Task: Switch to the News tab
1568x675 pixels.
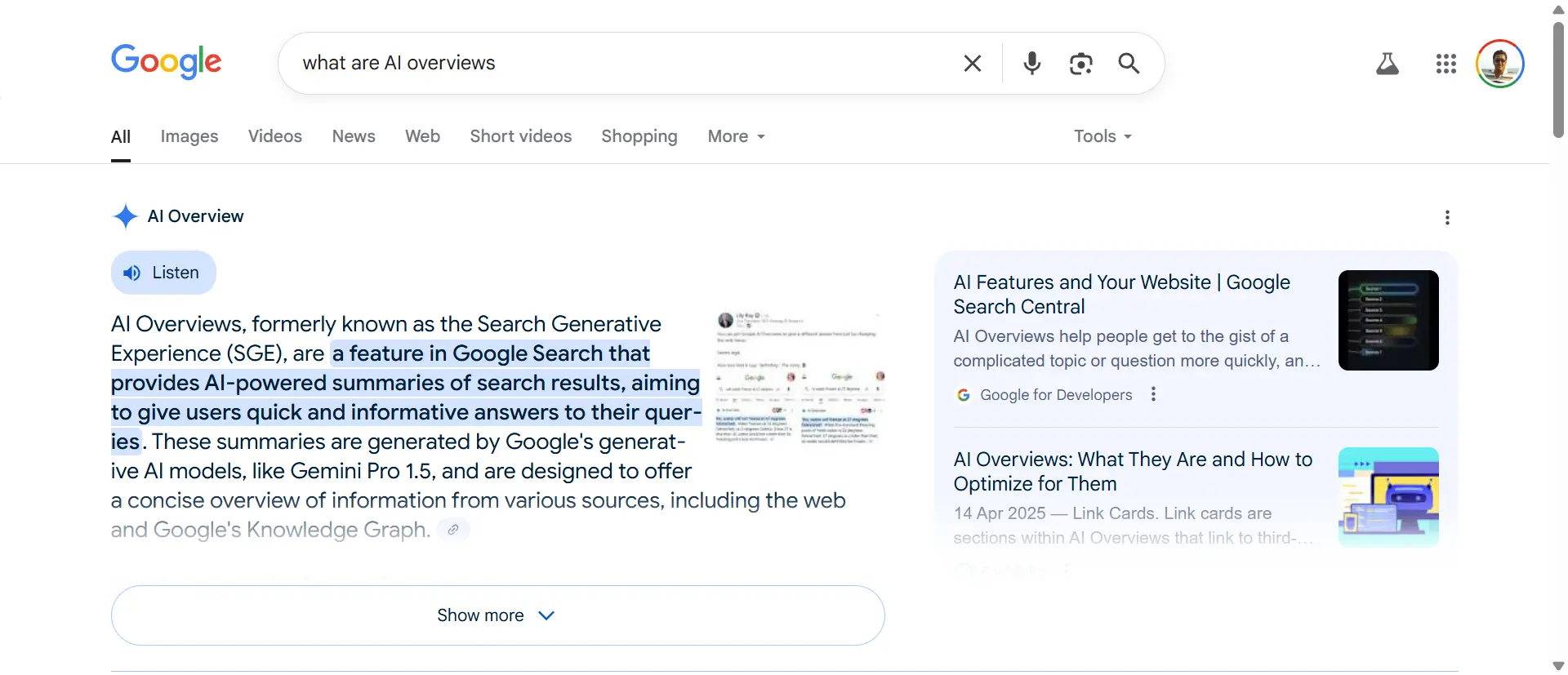Action: (354, 136)
